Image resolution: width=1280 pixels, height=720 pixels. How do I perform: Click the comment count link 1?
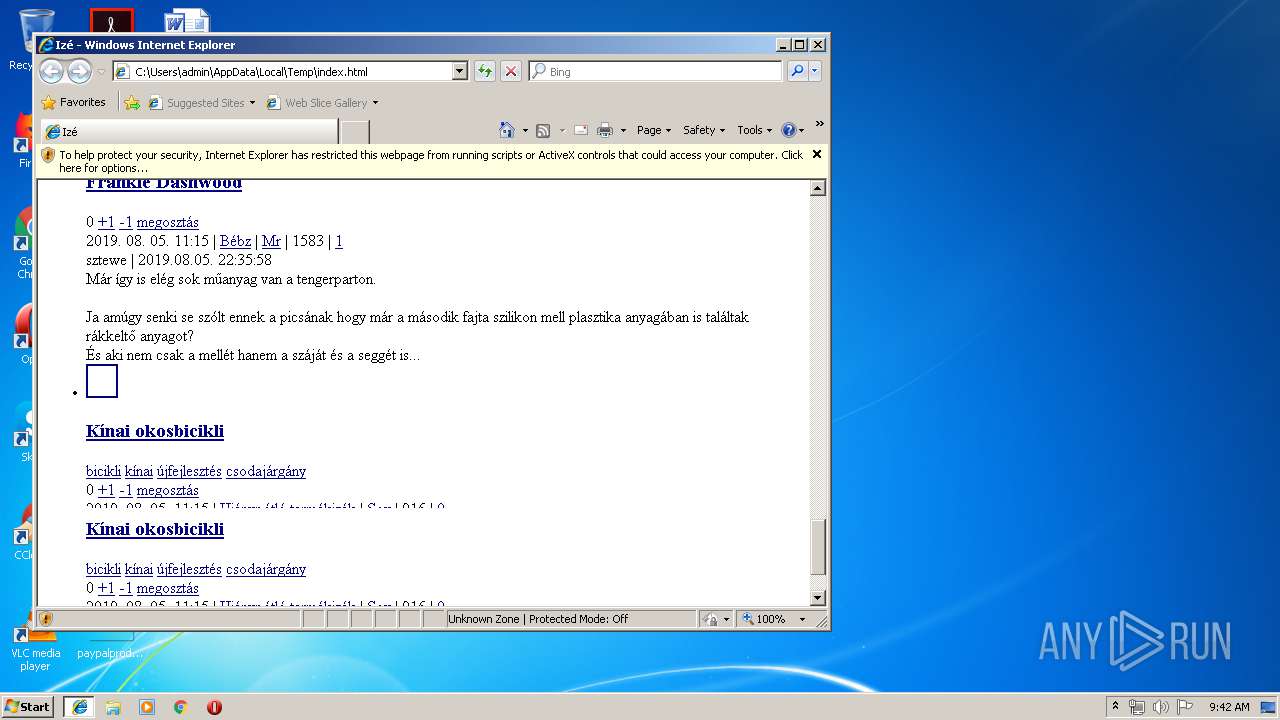tap(339, 241)
